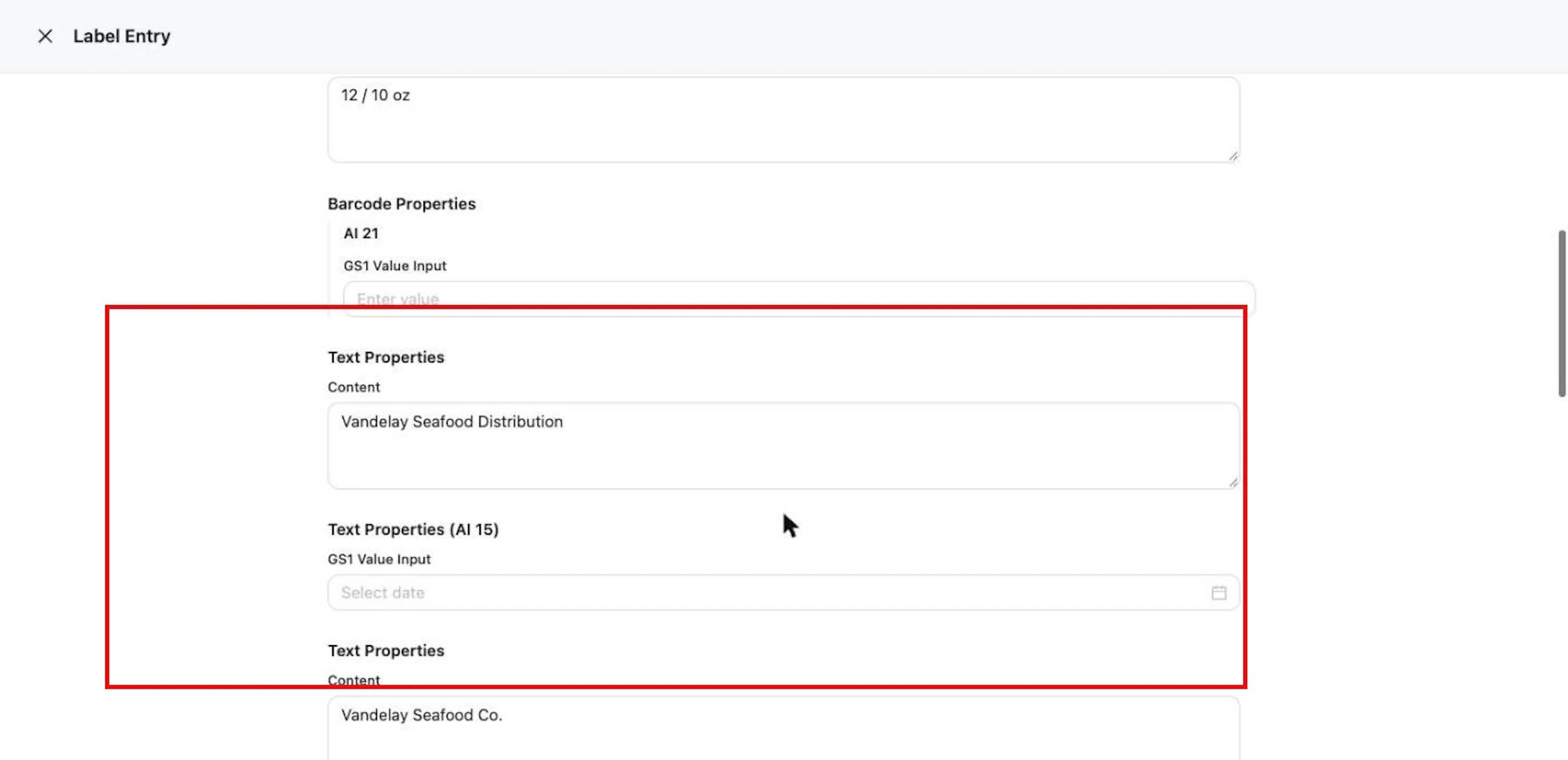Click the page vertical scrollbar thumb
Screen dimensions: 1568x760
tap(1562, 313)
